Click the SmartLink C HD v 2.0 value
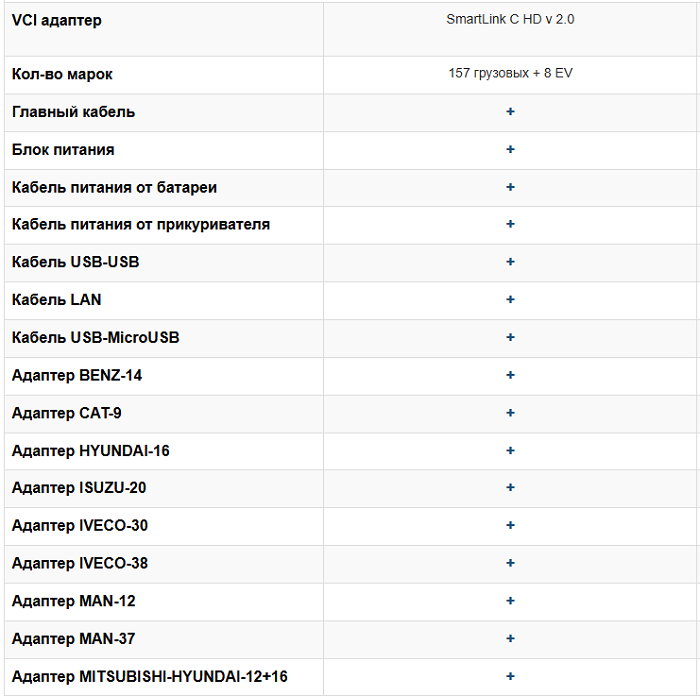 pos(510,19)
